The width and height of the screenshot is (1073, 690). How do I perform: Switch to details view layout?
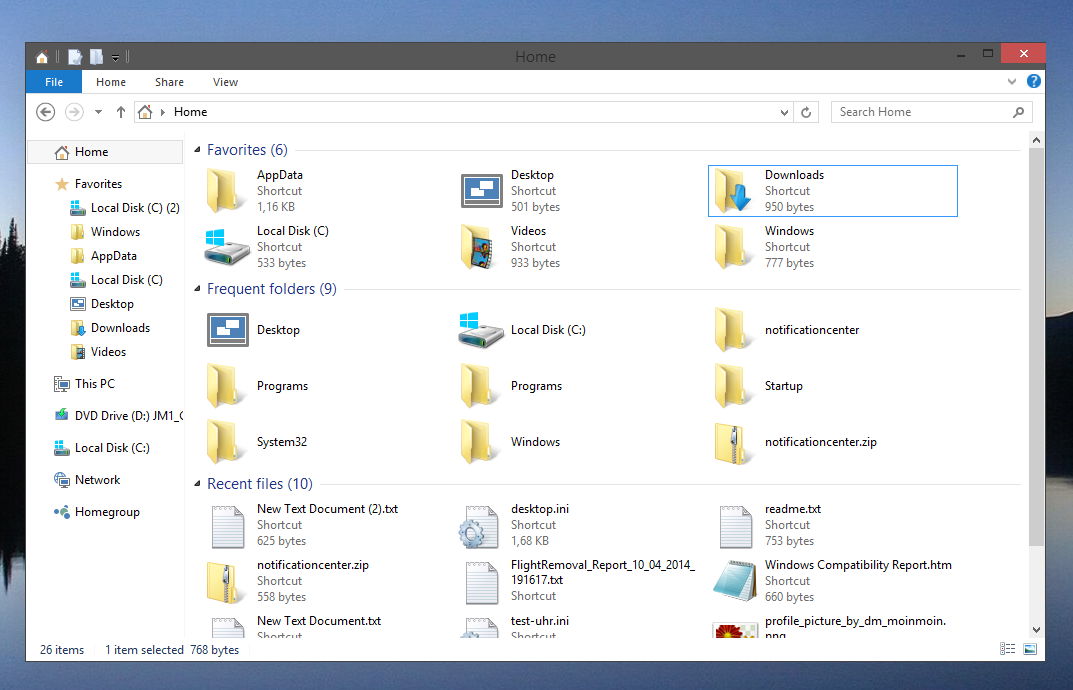point(1007,649)
